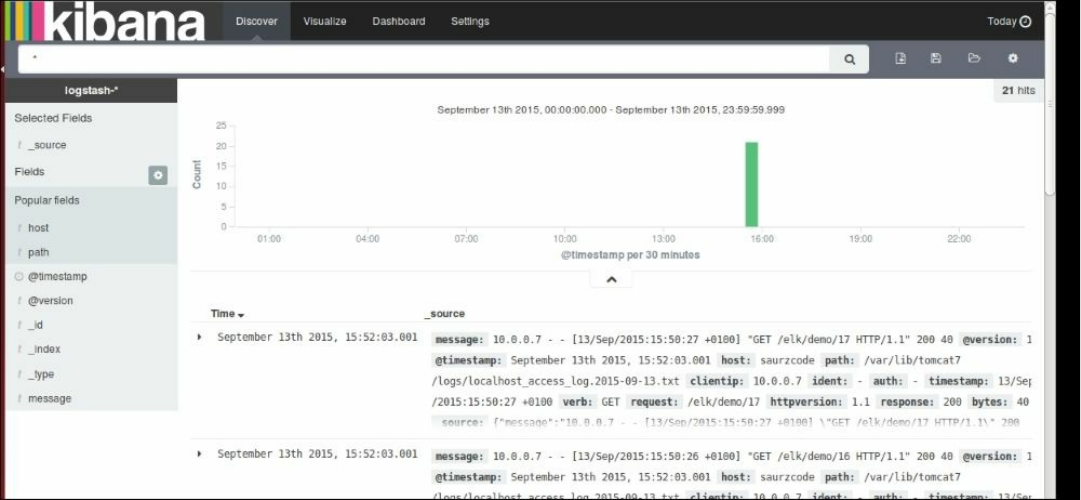The height and width of the screenshot is (500, 1081).
Task: Click the _source selected field
Action: [48, 146]
